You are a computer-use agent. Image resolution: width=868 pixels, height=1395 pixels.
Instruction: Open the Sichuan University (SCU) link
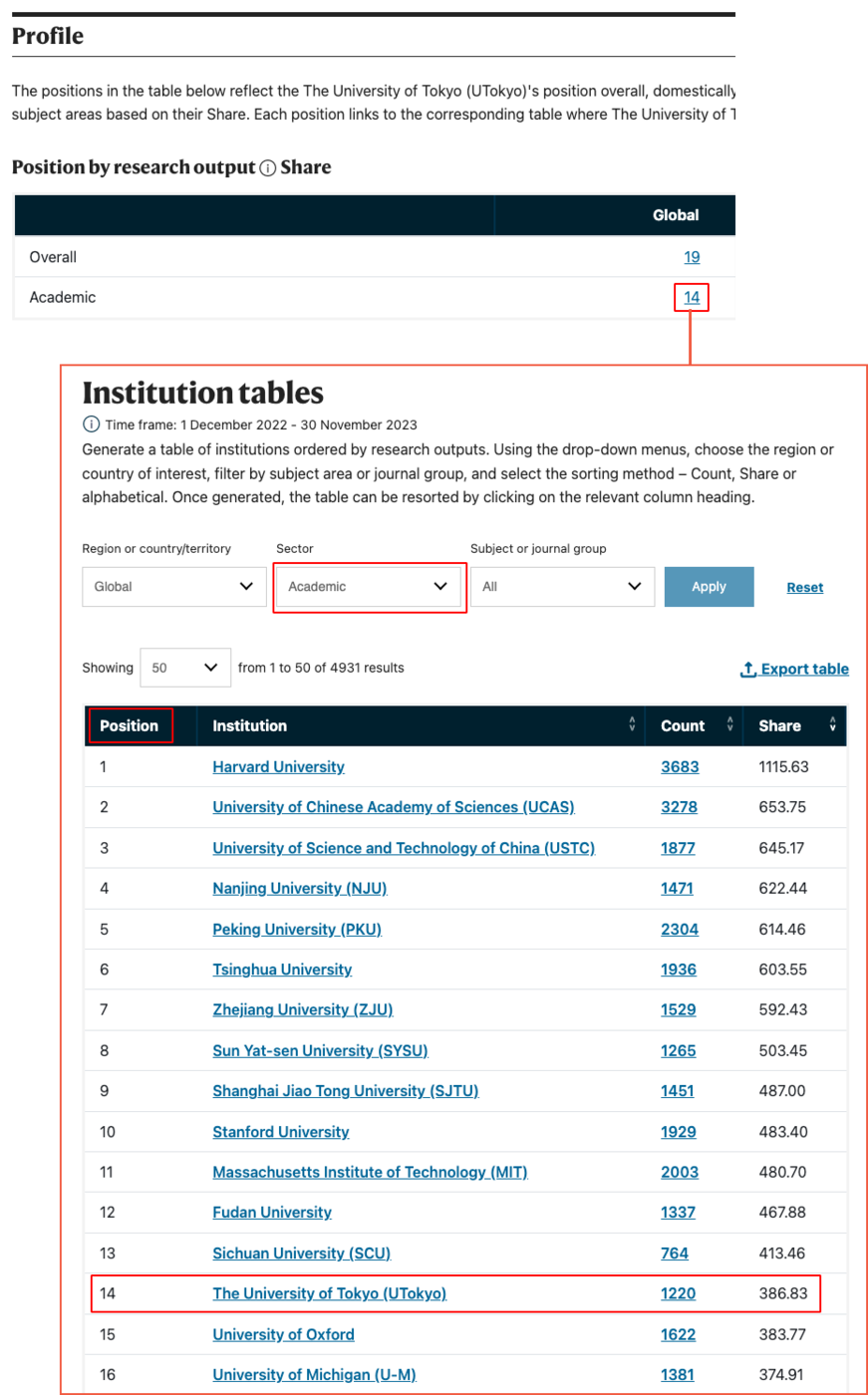(x=301, y=1254)
